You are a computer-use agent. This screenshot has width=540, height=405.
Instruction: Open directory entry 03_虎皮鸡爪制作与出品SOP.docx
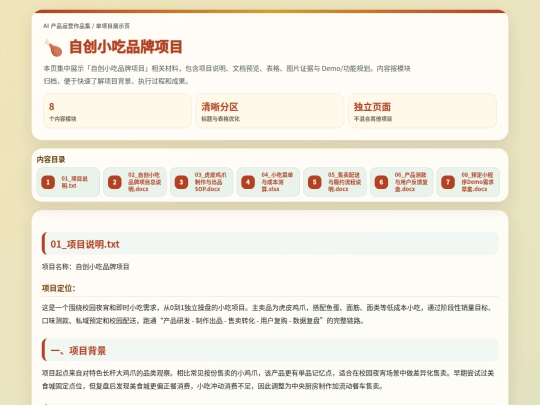point(201,182)
